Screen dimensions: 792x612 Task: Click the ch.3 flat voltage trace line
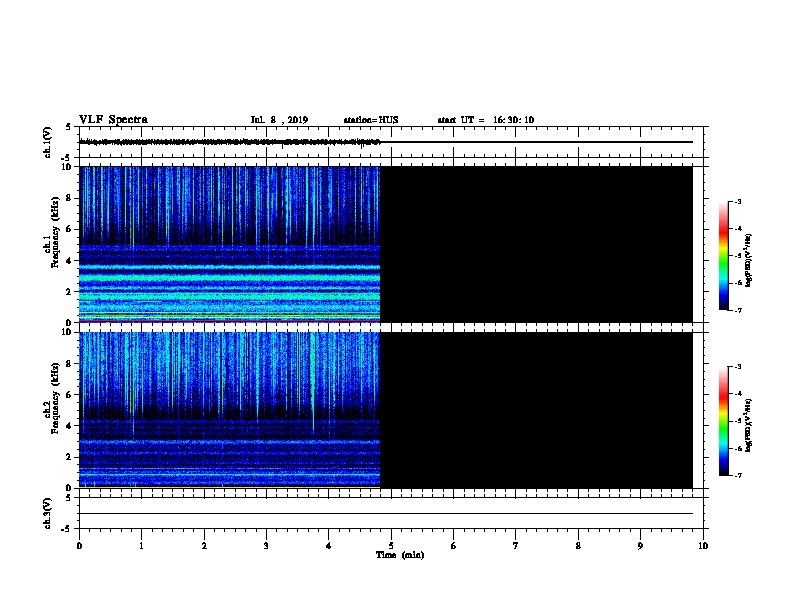pyautogui.click(x=386, y=514)
